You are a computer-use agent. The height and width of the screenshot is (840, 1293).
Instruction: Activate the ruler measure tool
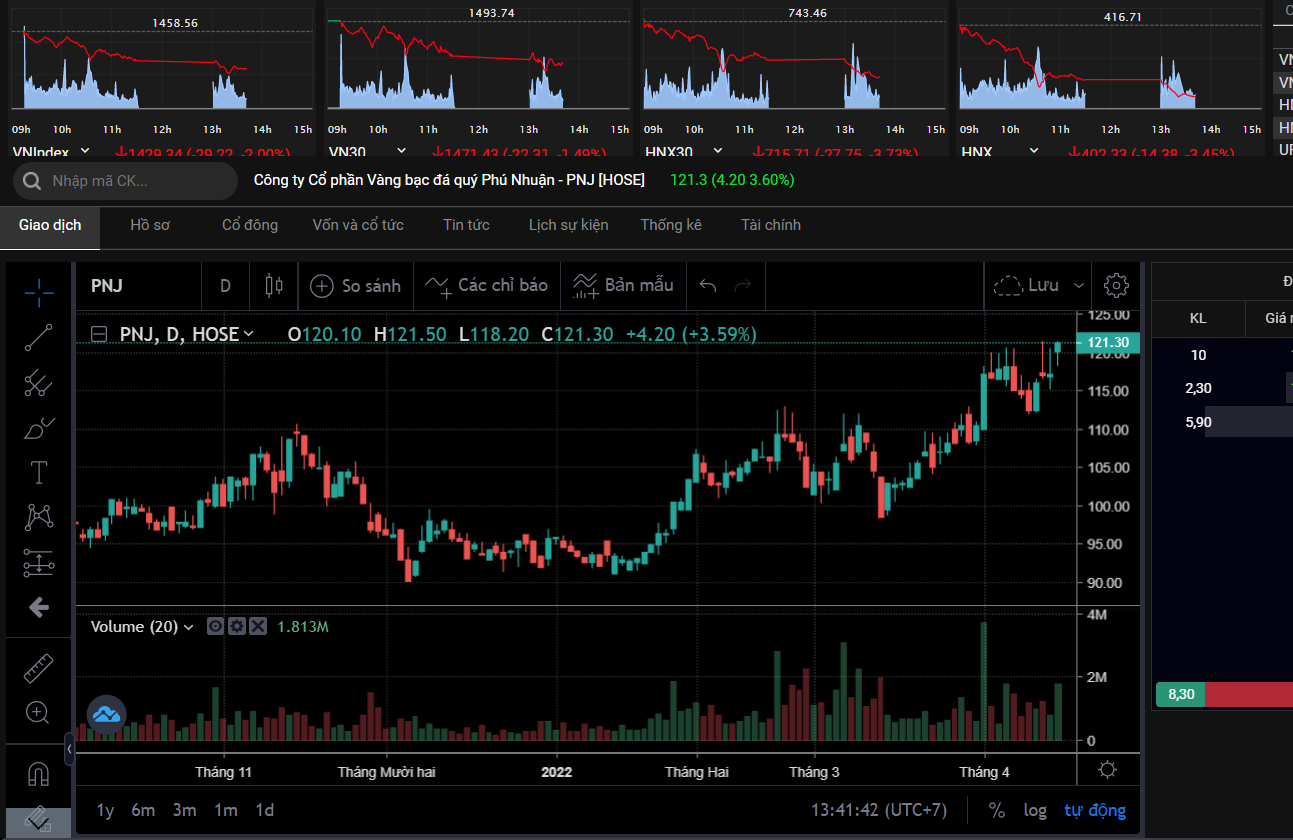[39, 668]
